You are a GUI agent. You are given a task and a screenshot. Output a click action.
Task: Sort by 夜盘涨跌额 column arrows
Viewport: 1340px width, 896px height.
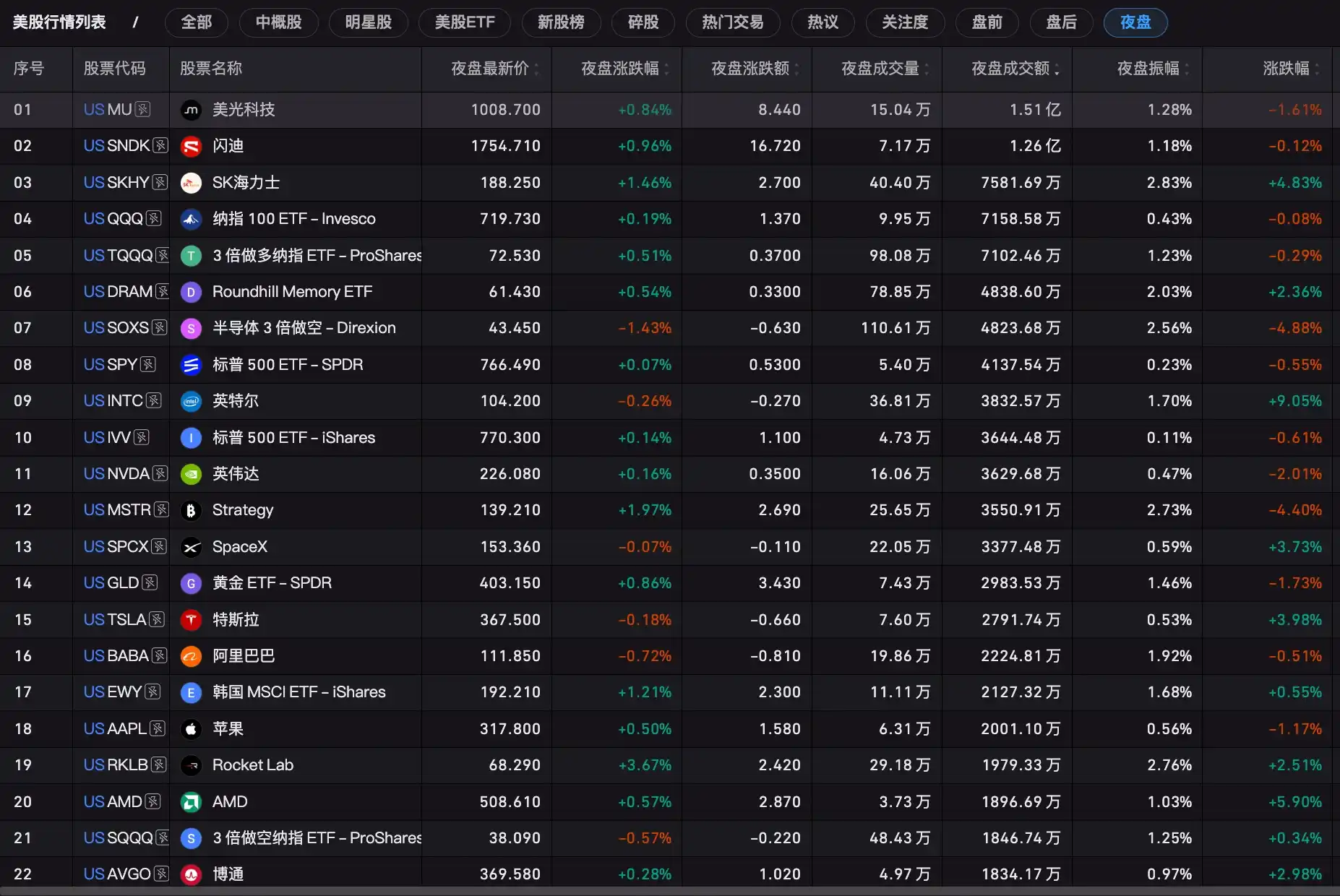click(796, 69)
